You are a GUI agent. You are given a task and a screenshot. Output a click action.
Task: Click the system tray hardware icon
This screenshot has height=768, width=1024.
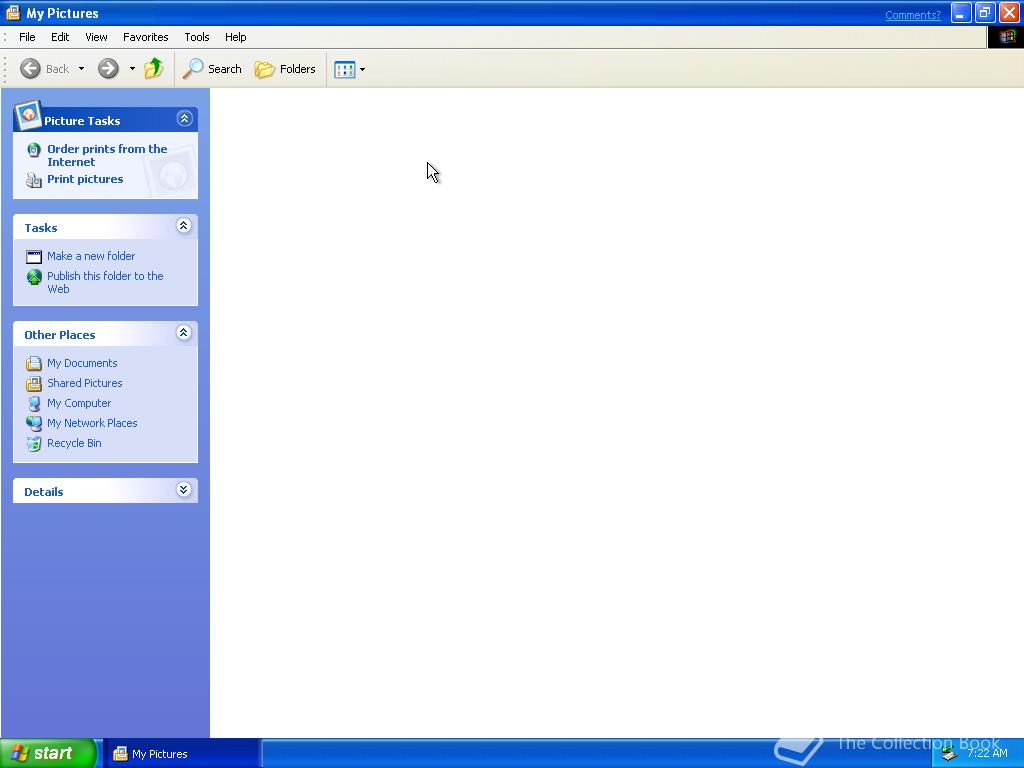pos(950,754)
